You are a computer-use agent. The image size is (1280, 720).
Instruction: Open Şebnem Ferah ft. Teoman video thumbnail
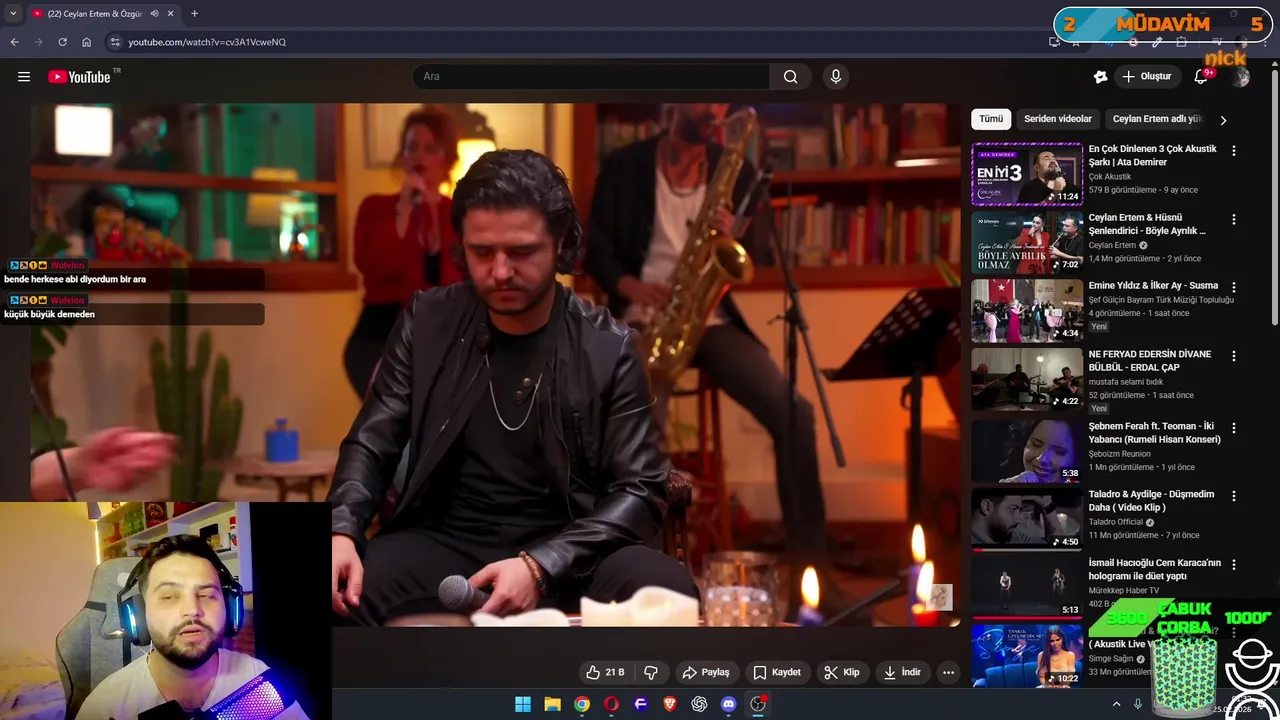(1027, 449)
